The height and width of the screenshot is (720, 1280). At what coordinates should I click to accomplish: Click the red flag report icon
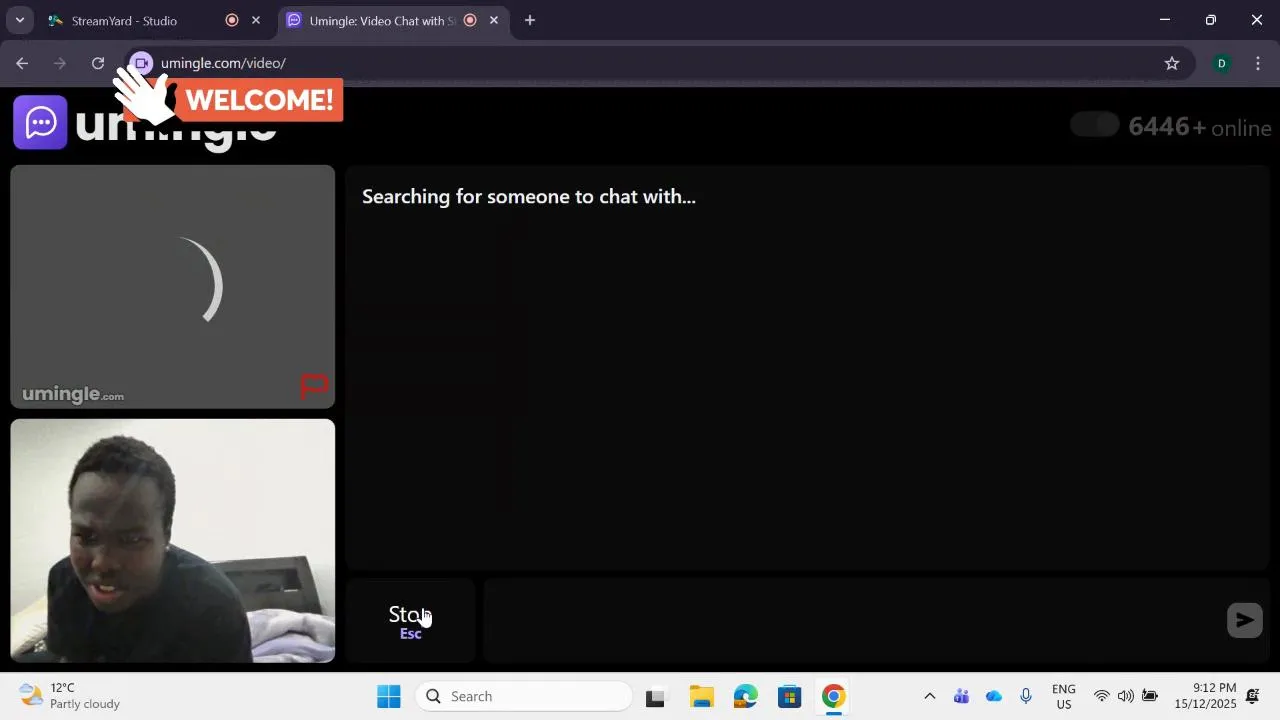coord(315,386)
